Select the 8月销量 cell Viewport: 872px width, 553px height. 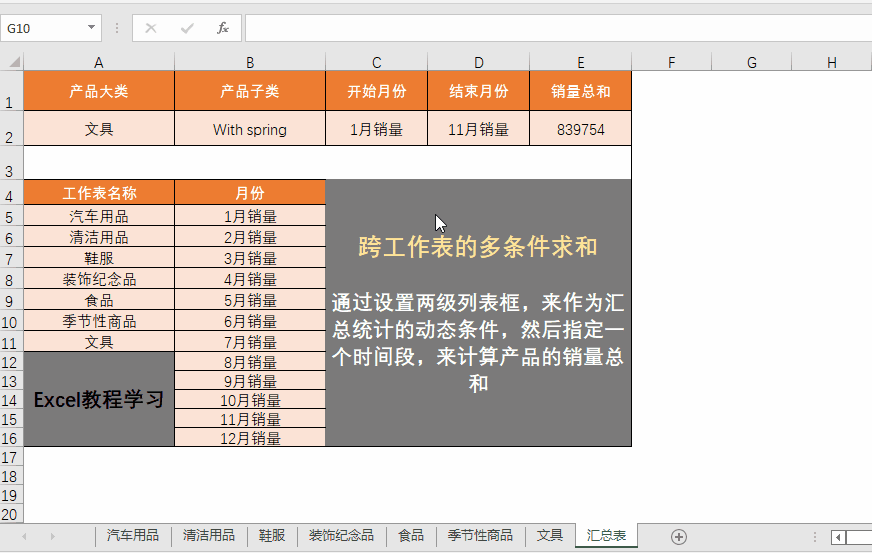(x=250, y=362)
